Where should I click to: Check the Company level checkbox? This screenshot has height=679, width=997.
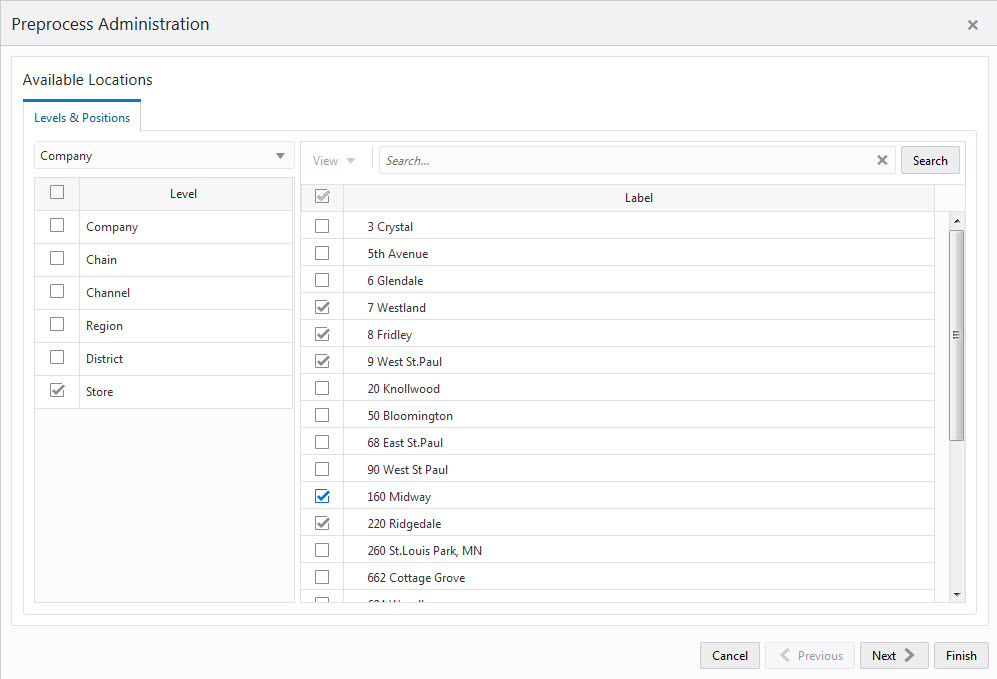(57, 225)
